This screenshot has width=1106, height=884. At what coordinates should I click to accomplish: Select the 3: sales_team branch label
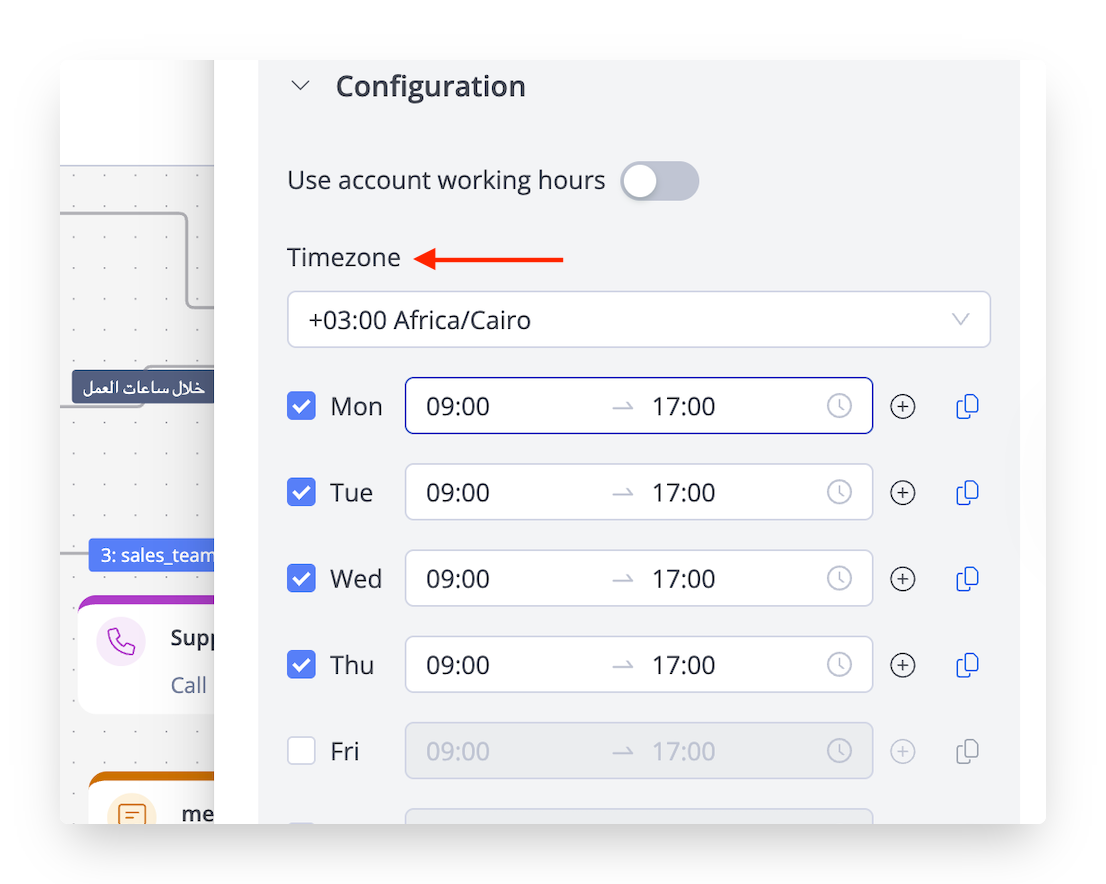152,555
